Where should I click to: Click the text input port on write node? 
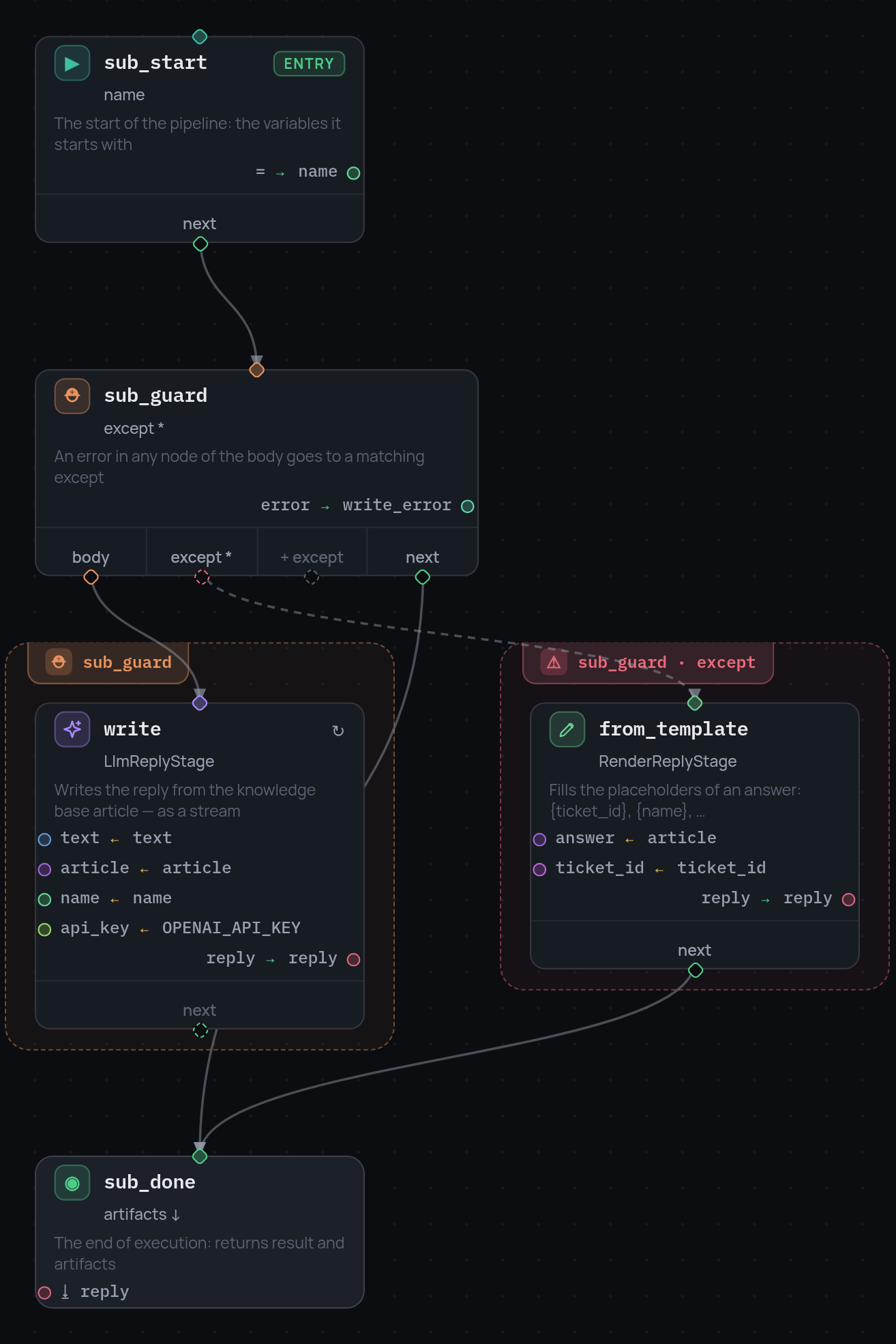tap(45, 840)
